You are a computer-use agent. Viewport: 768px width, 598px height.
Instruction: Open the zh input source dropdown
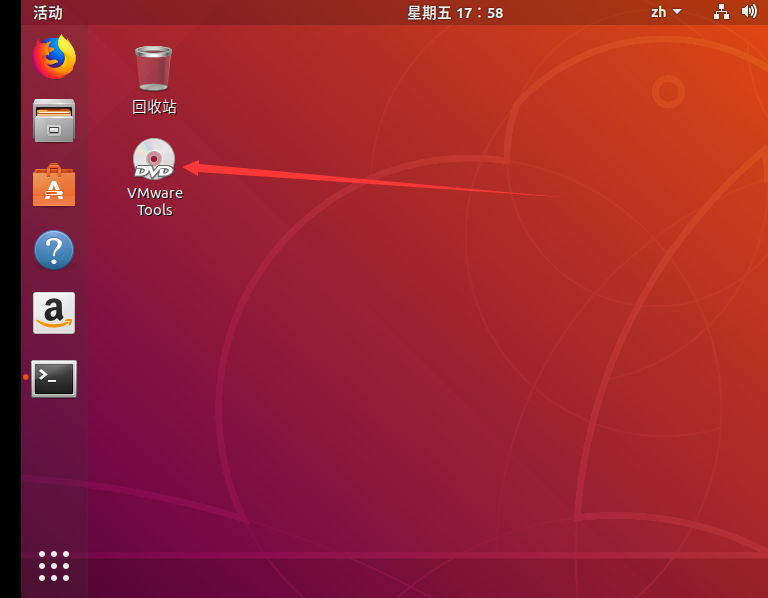666,12
